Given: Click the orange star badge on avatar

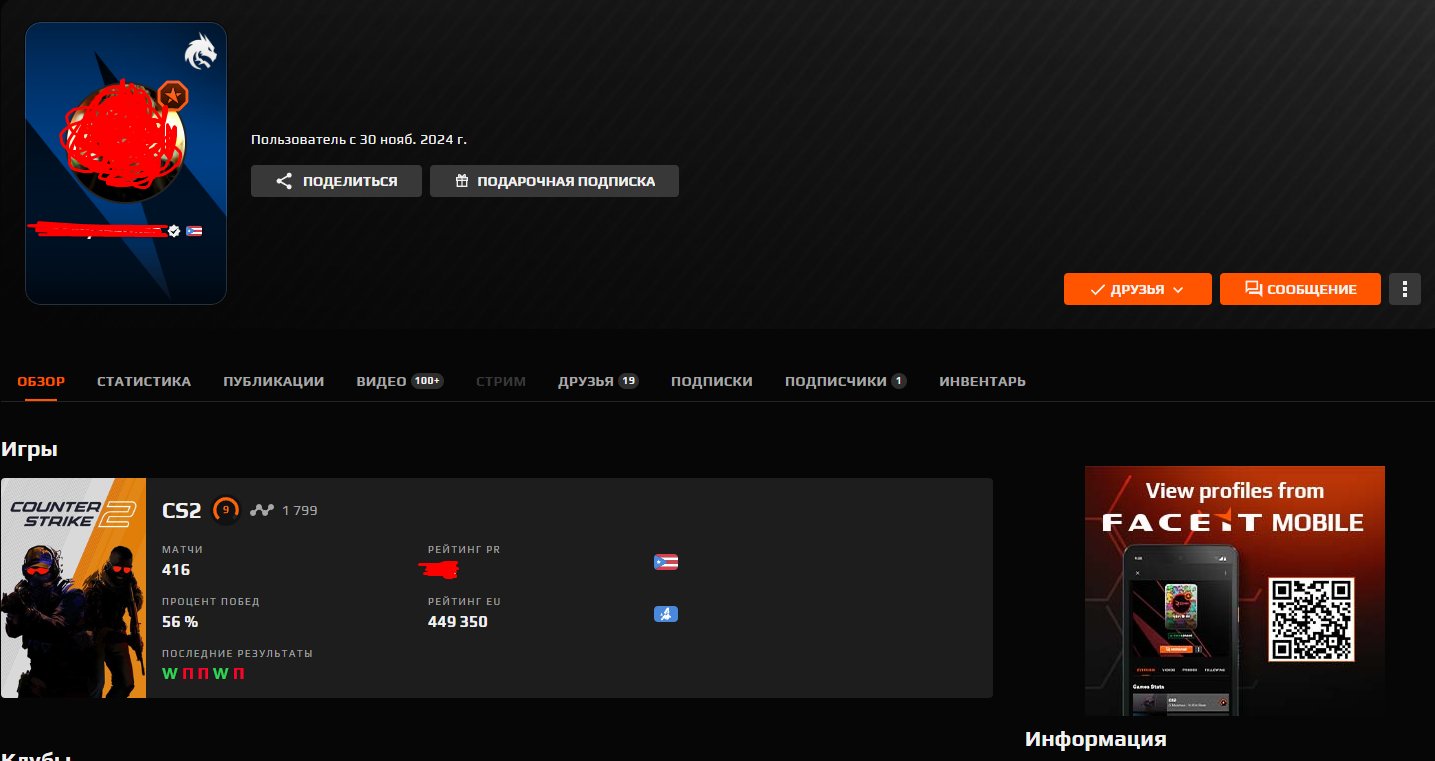Looking at the screenshot, I should 173,97.
